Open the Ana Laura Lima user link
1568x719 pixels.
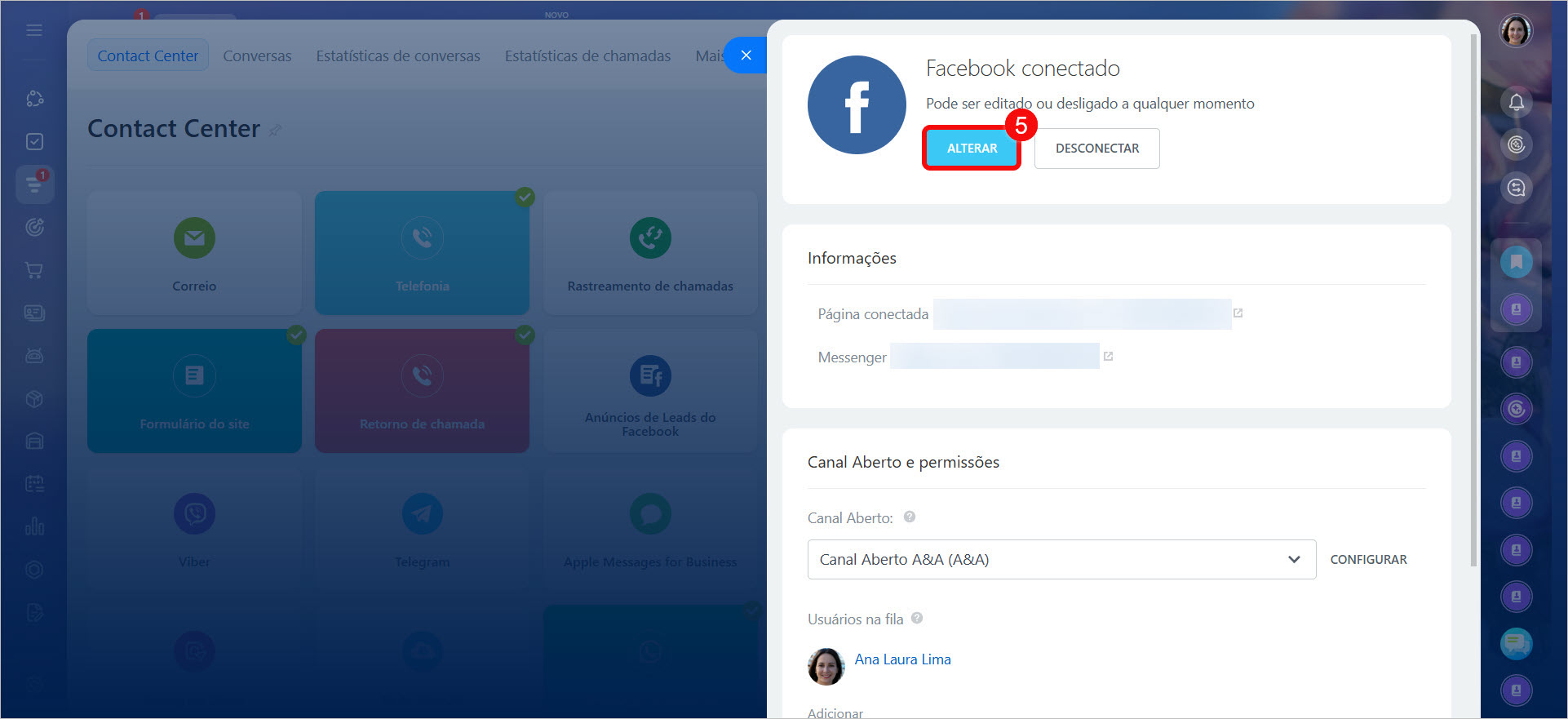(x=902, y=659)
